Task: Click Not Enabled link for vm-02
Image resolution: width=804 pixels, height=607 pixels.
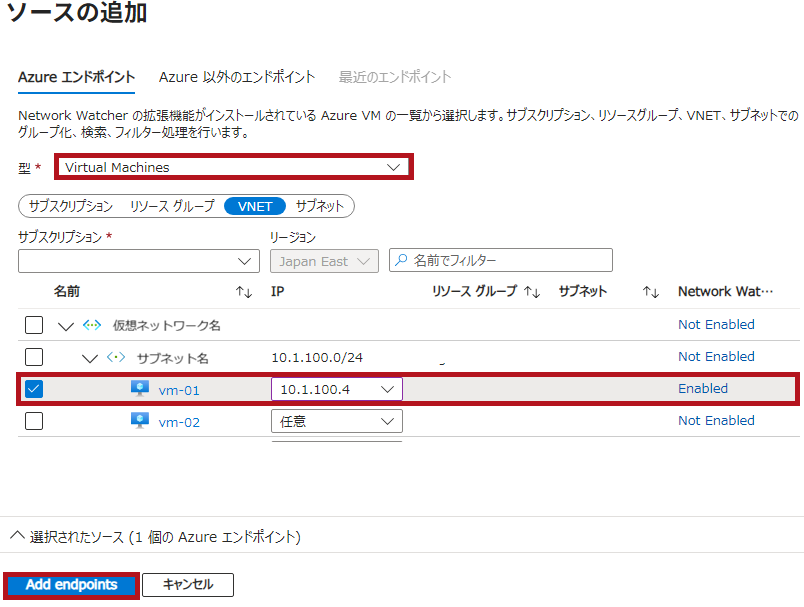Action: pyautogui.click(x=716, y=420)
